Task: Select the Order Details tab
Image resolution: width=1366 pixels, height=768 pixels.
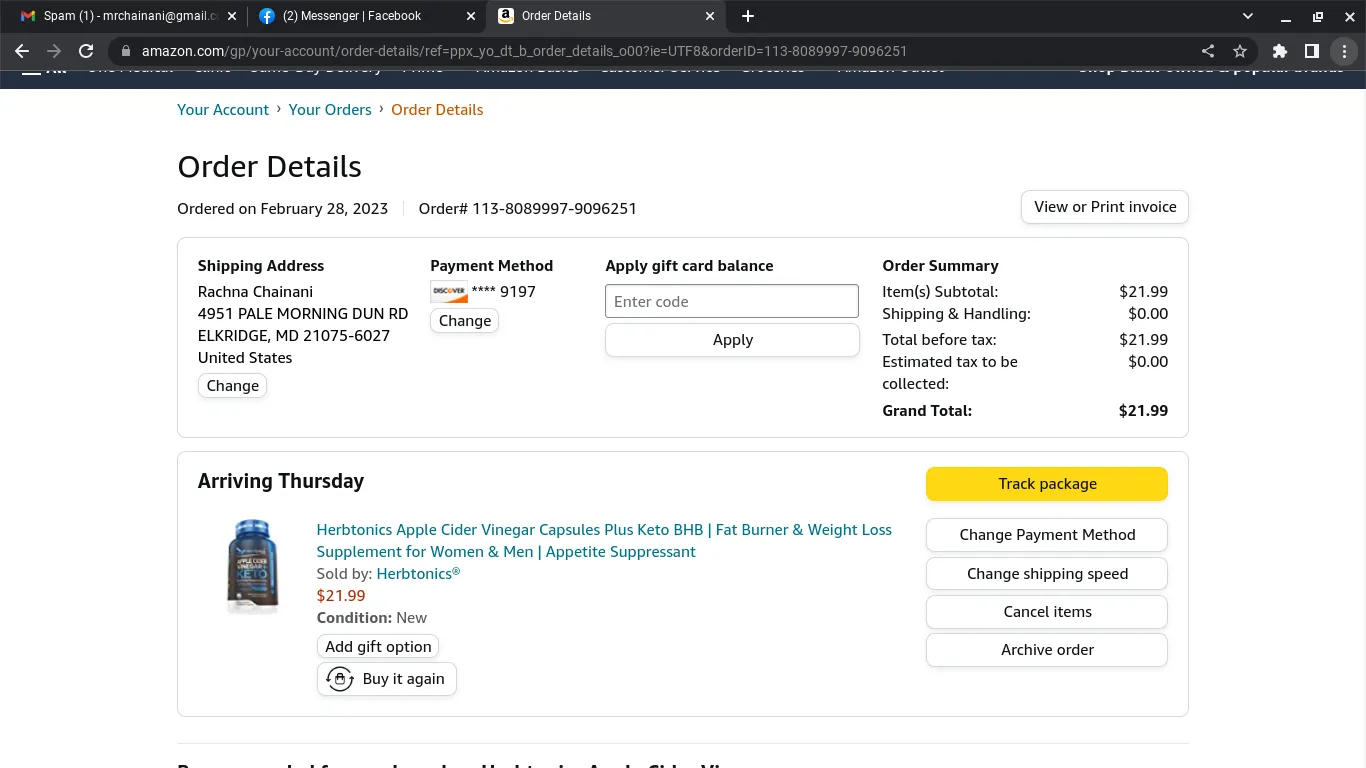Action: pos(606,16)
